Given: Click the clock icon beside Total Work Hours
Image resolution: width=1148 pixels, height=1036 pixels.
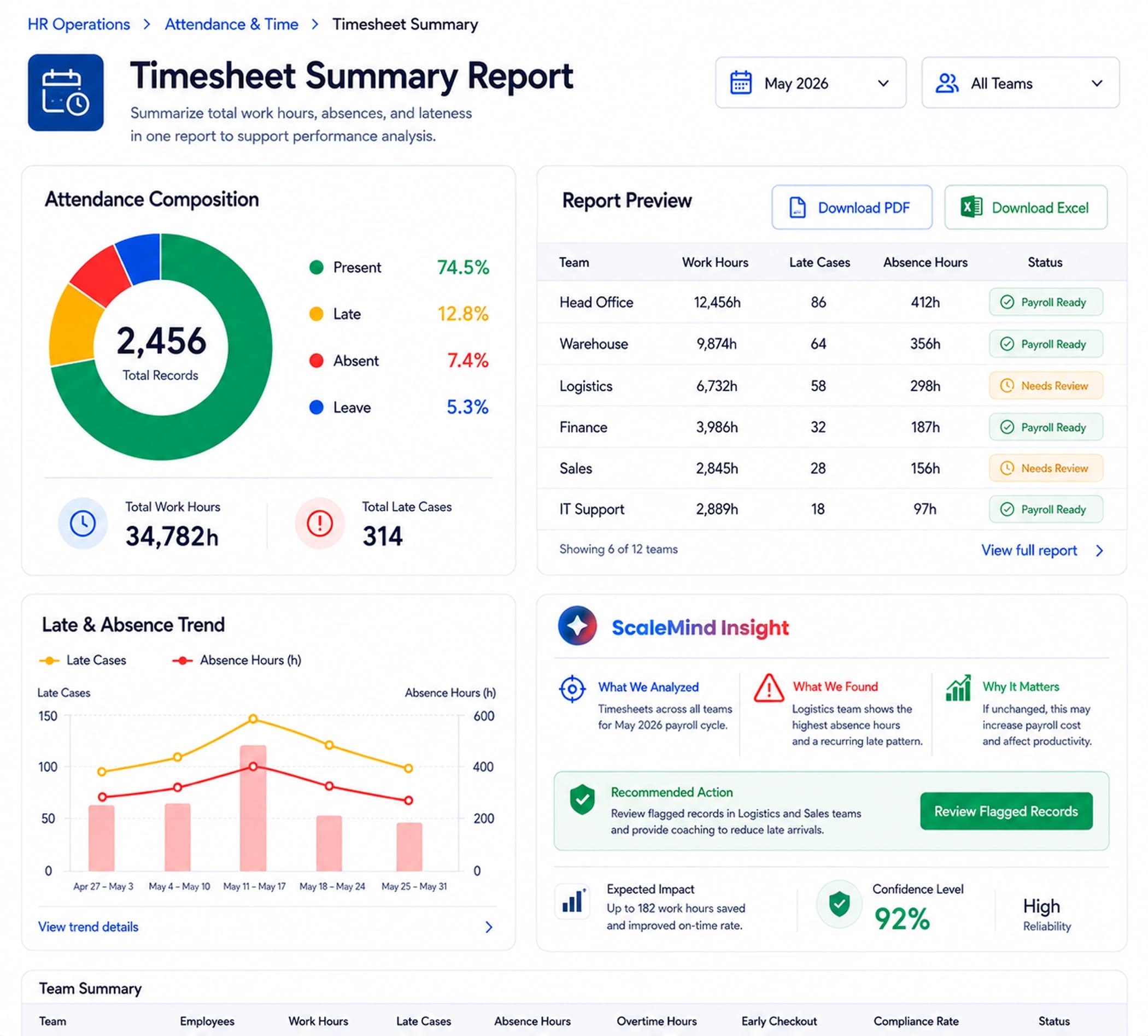Looking at the screenshot, I should click(x=83, y=523).
